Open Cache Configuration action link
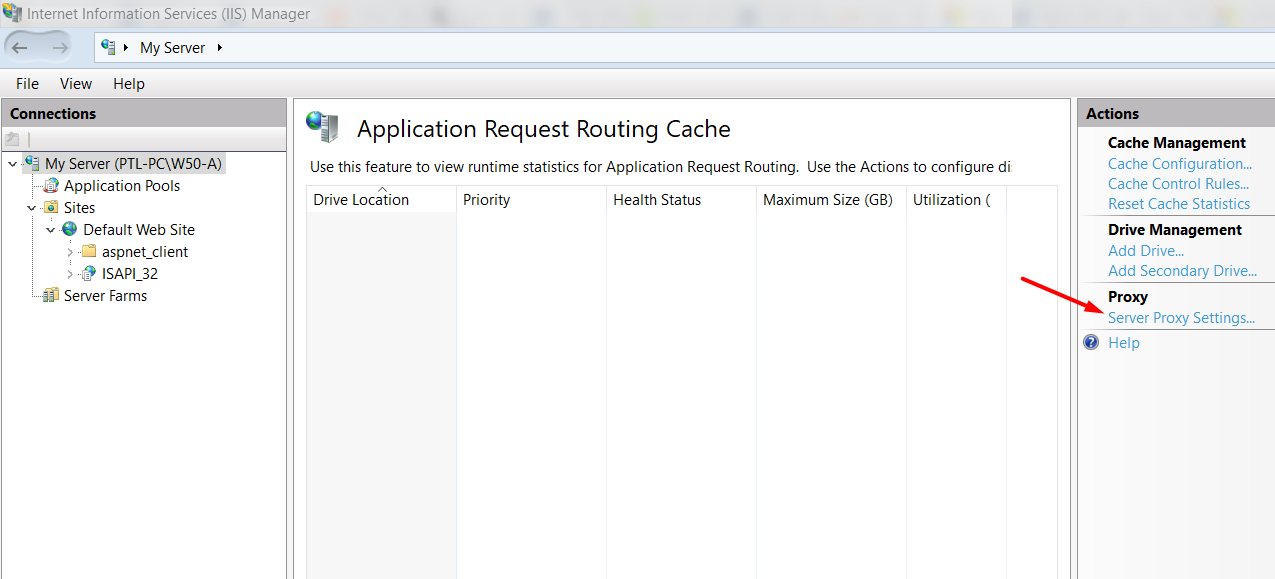 pos(1180,163)
